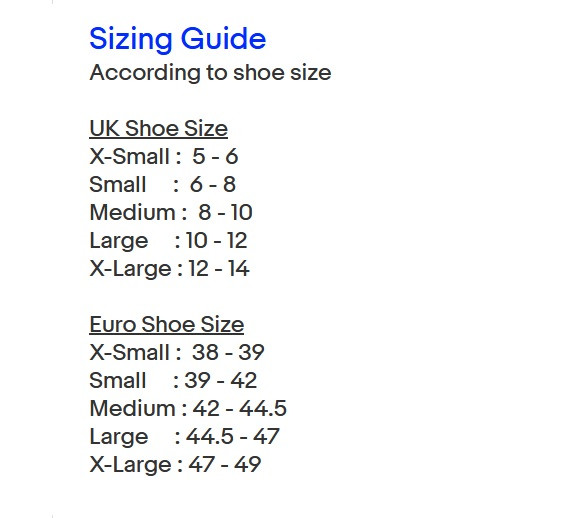Click the Euro X-Large 47 - 49 line

(175, 465)
